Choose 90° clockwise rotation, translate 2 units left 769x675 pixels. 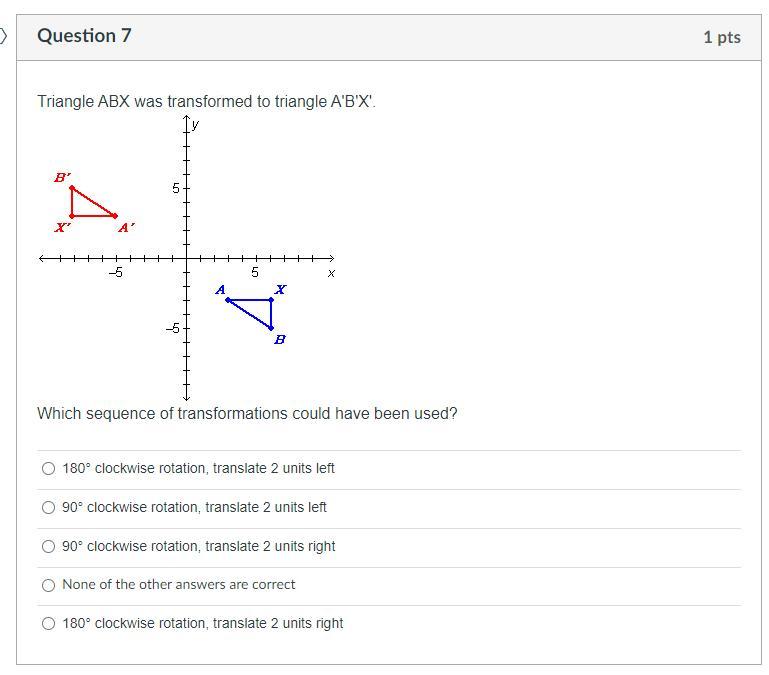[x=48, y=508]
